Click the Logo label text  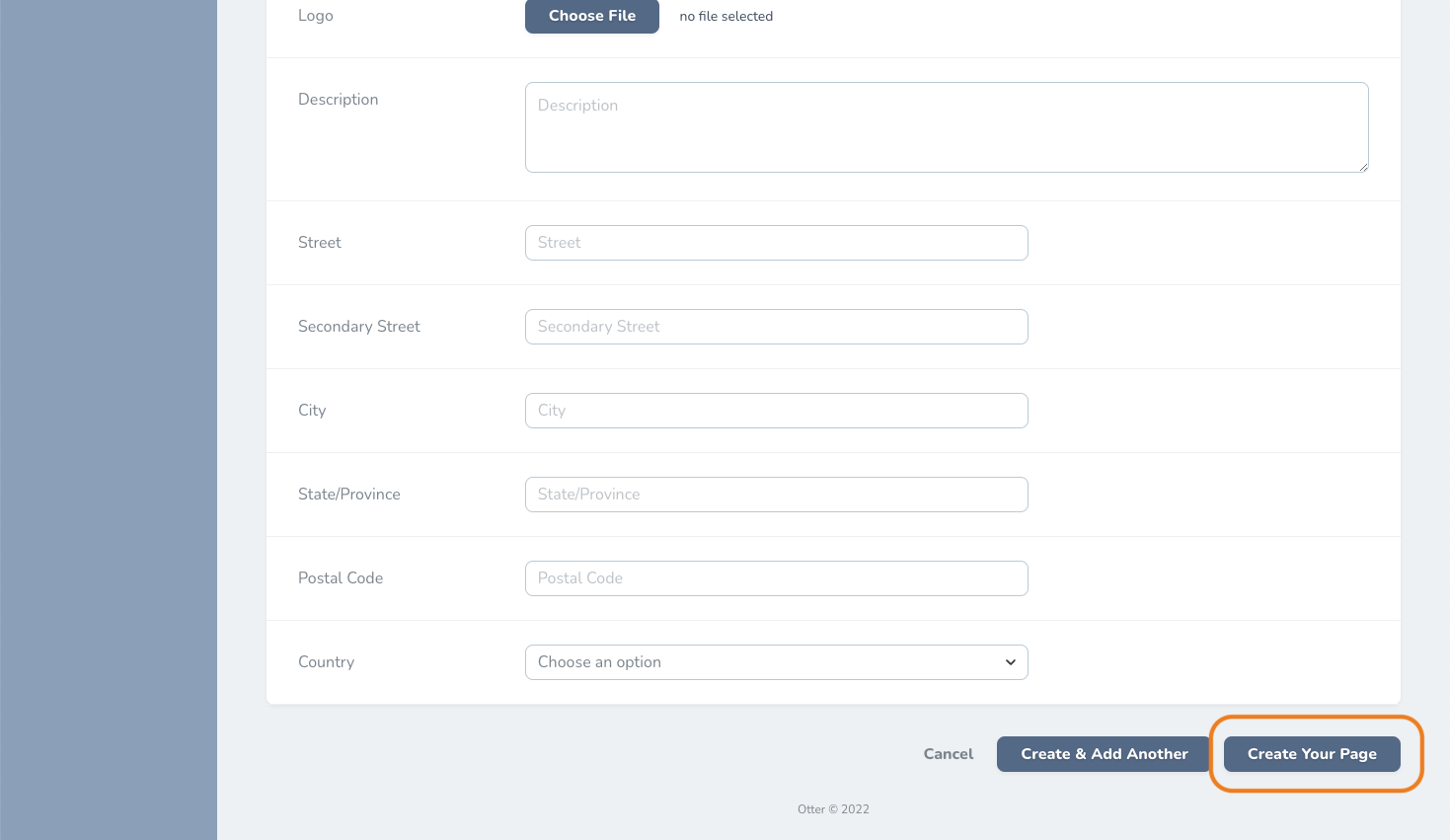coord(315,16)
